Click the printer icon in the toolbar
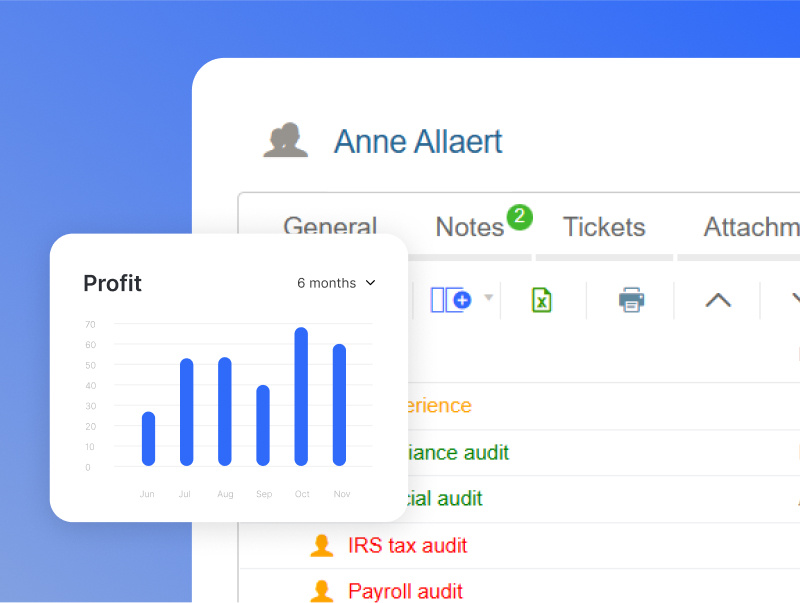The height and width of the screenshot is (603, 800). click(632, 299)
